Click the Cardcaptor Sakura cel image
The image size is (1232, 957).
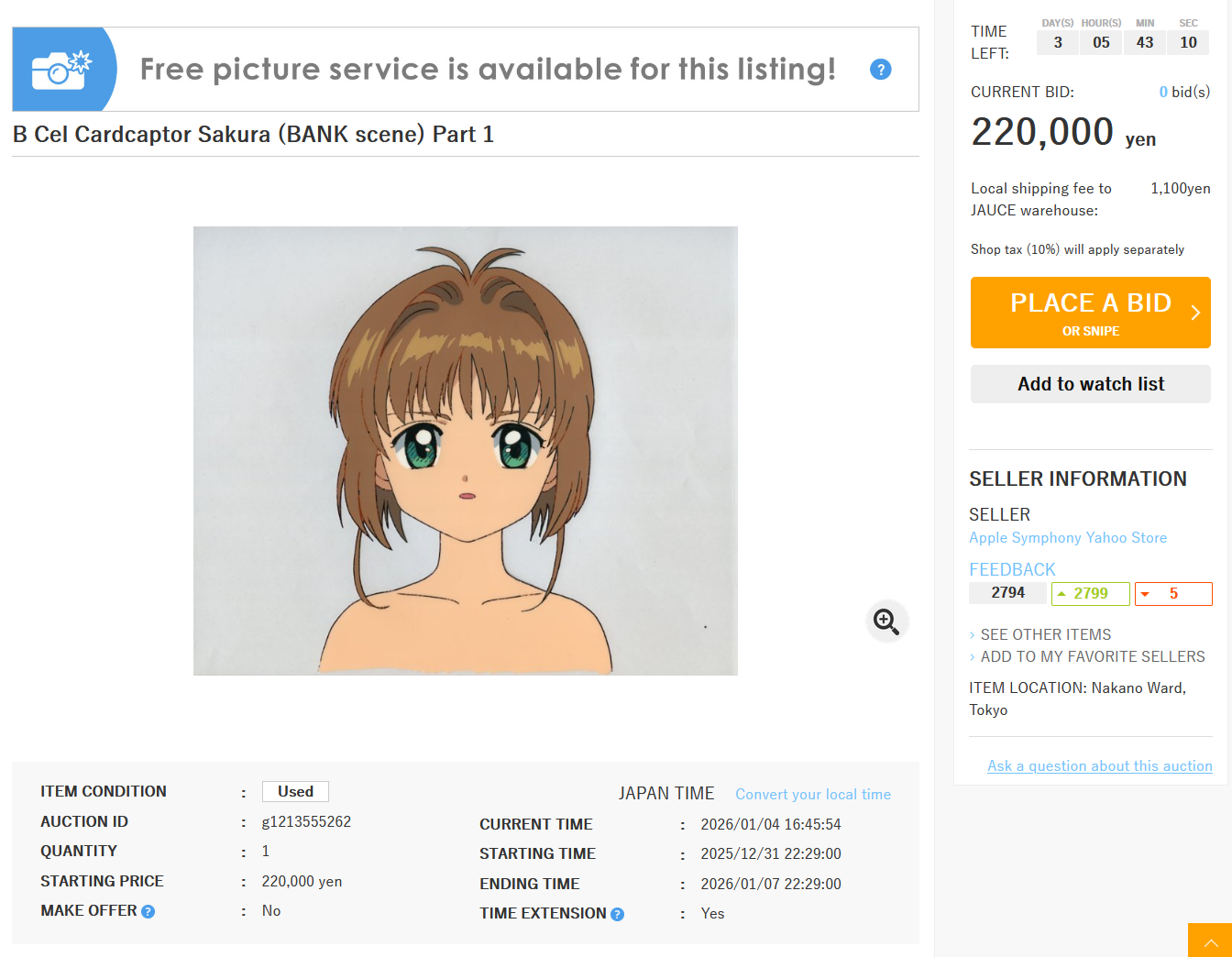(x=466, y=451)
